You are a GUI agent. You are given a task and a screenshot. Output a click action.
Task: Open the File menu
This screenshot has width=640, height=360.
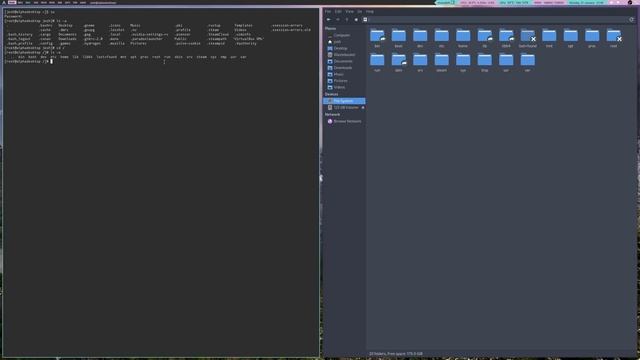click(x=328, y=11)
